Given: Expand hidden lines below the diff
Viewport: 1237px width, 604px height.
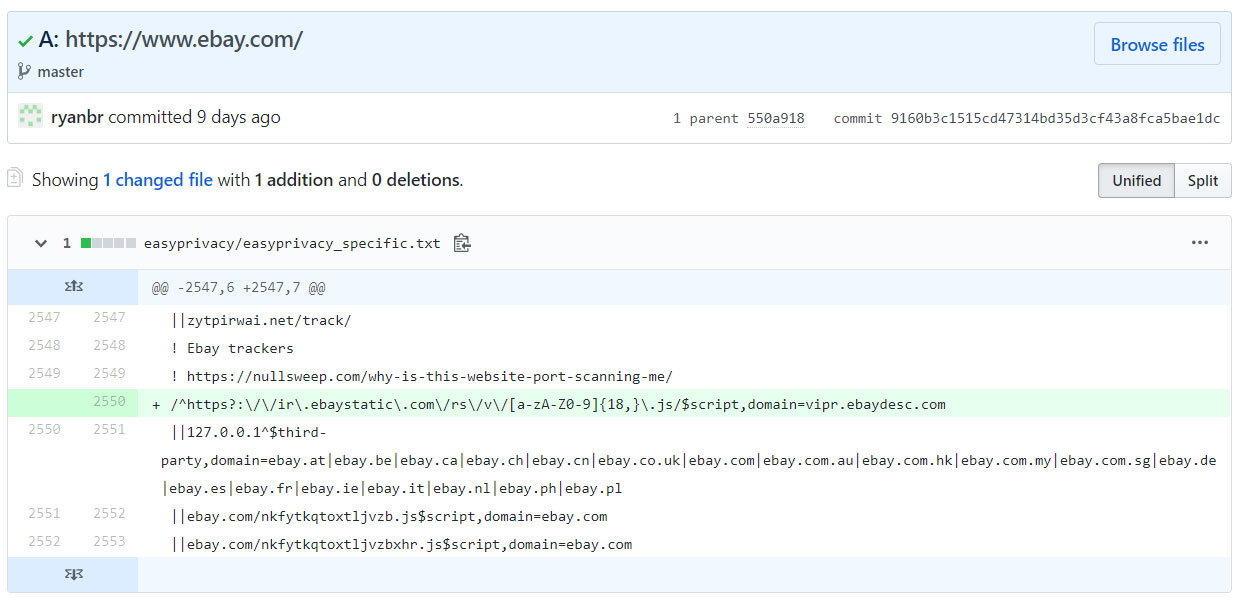Looking at the screenshot, I should (73, 574).
